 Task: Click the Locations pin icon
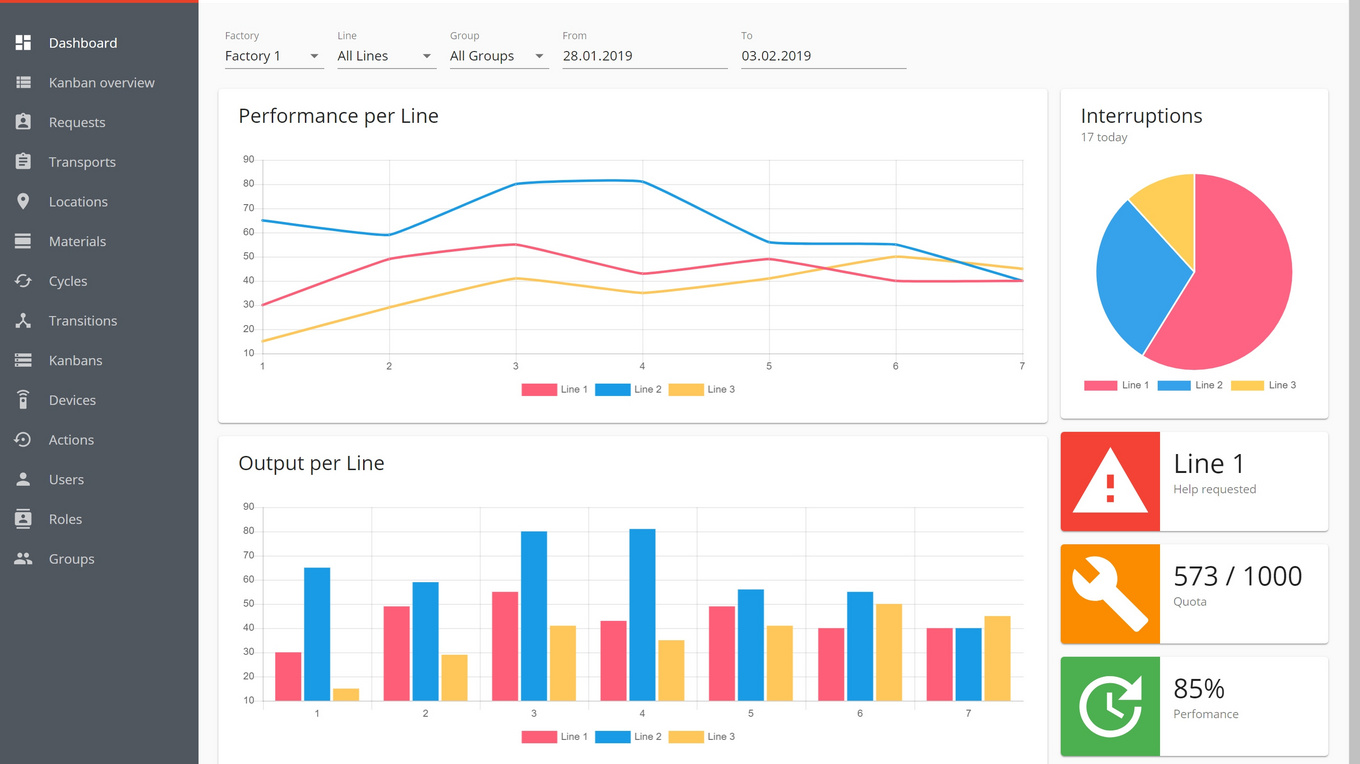pos(23,202)
